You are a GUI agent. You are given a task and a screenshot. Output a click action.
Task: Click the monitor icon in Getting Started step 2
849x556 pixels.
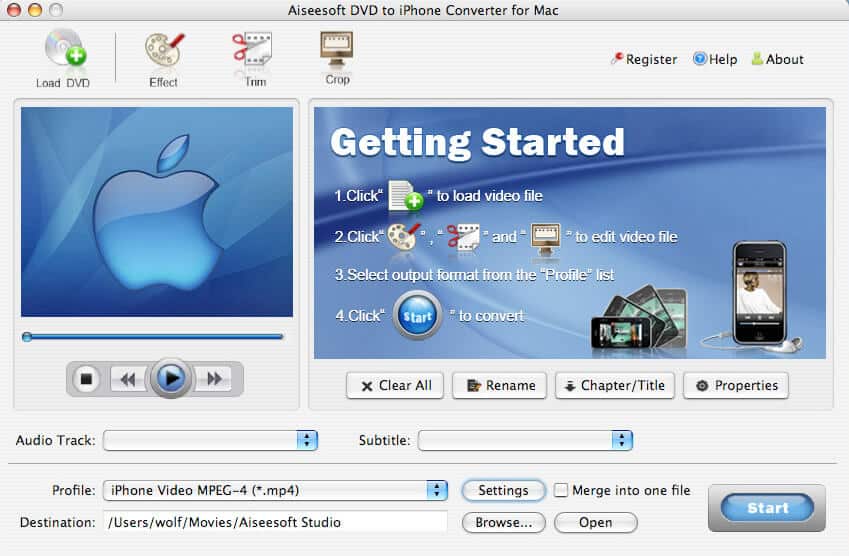546,239
